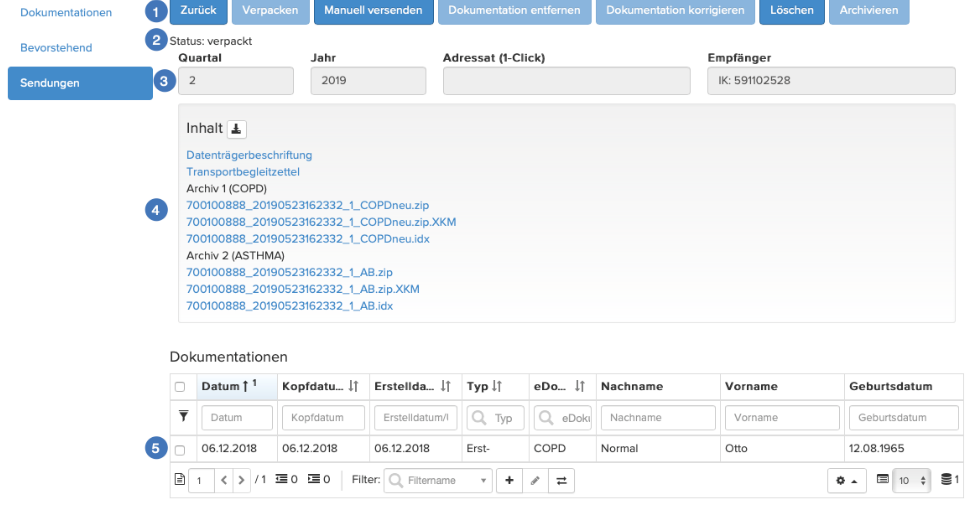The image size is (966, 506).
Task: Click the swap arrows icon beside filter
Action: click(x=561, y=481)
